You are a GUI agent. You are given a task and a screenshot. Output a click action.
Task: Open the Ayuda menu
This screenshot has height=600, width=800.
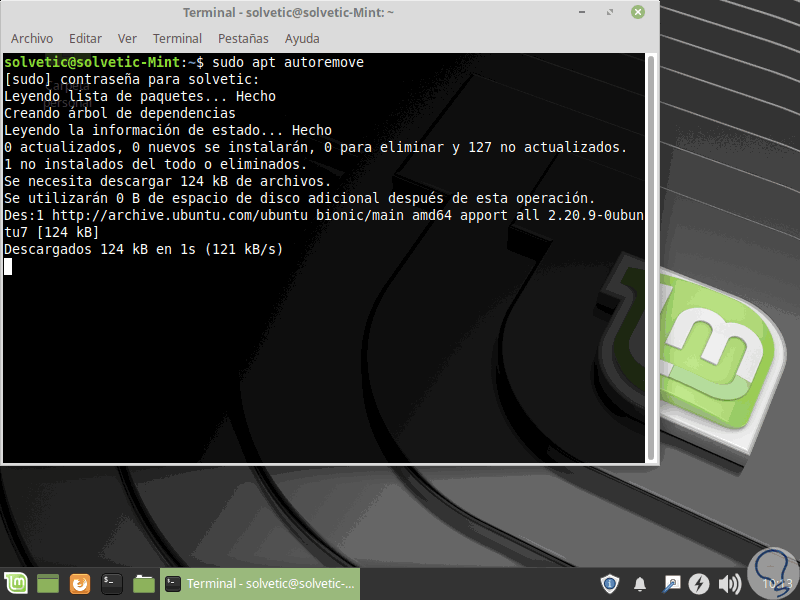point(302,38)
